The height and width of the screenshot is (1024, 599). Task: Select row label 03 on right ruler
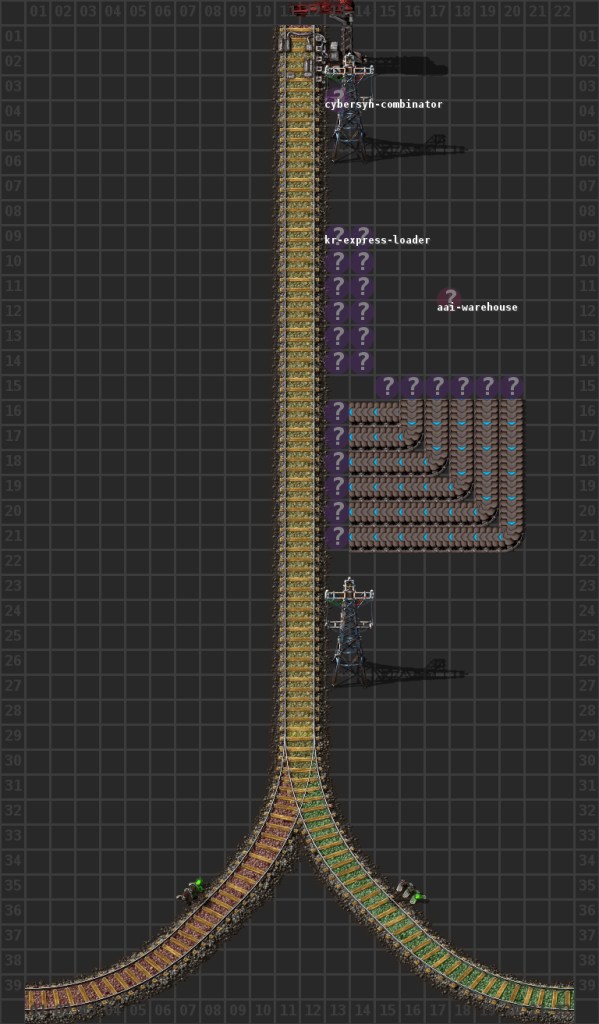coord(587,86)
